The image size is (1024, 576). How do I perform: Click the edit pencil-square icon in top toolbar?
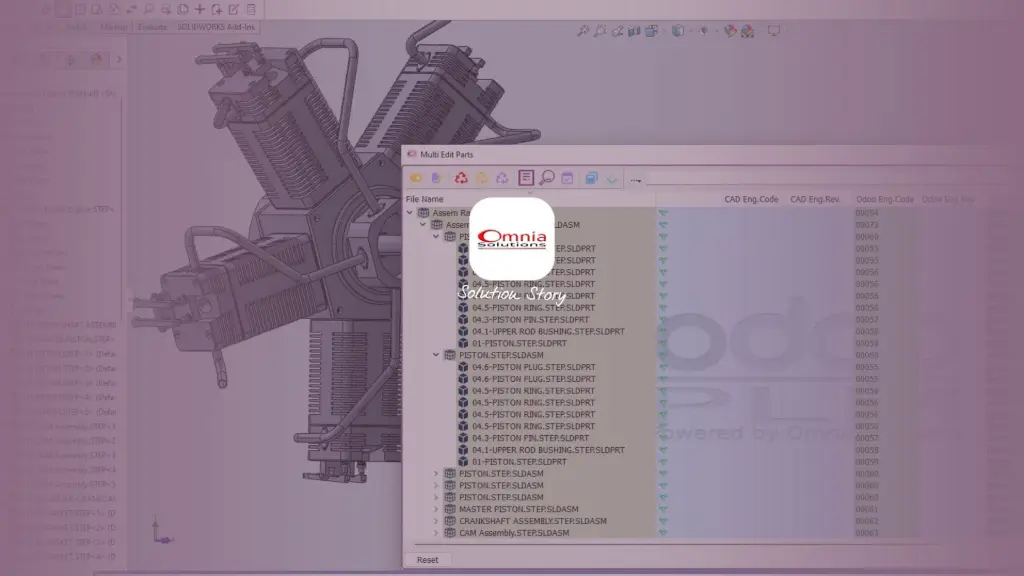pos(234,9)
